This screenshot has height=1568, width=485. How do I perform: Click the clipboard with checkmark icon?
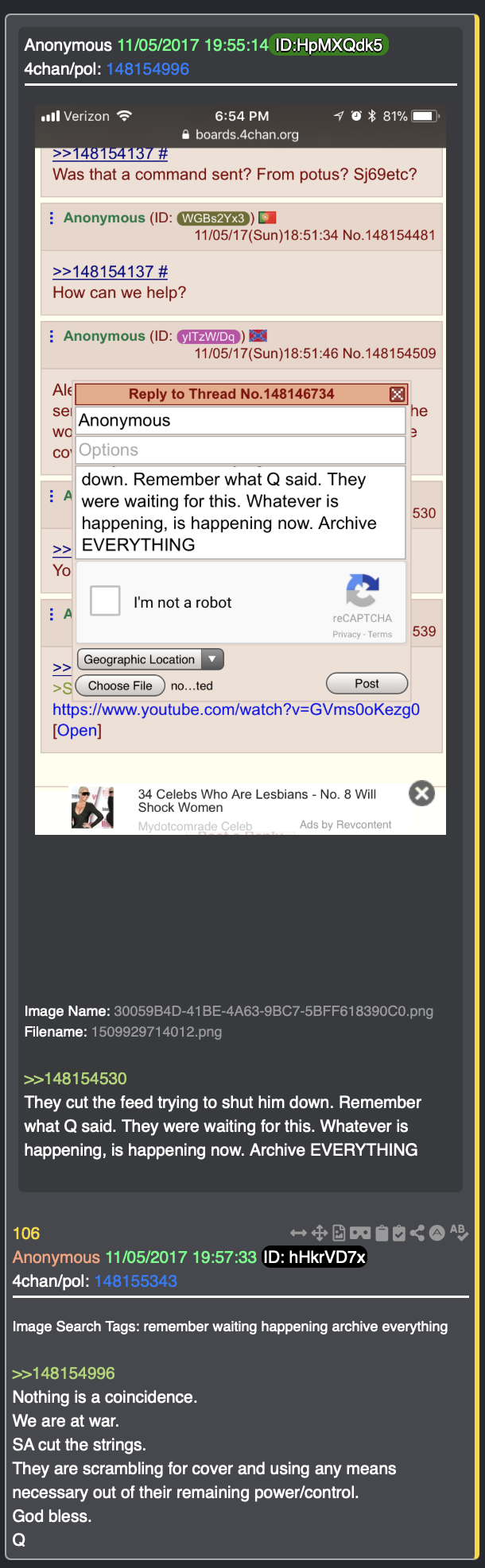coord(399,1233)
